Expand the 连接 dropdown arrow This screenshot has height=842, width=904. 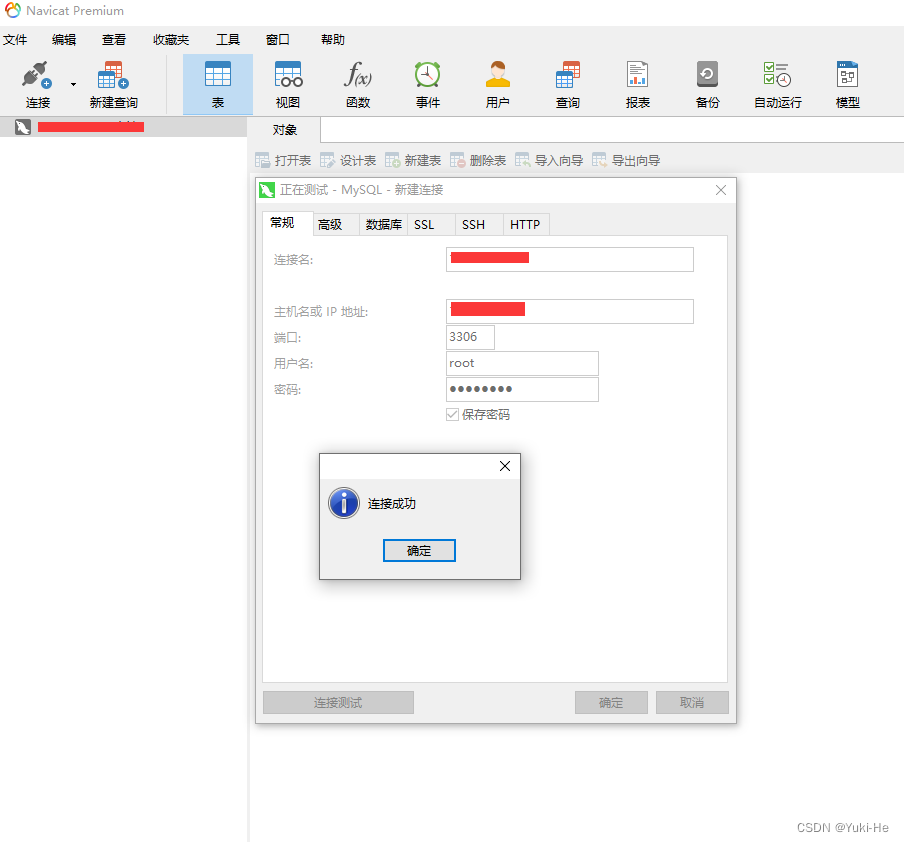pyautogui.click(x=73, y=85)
